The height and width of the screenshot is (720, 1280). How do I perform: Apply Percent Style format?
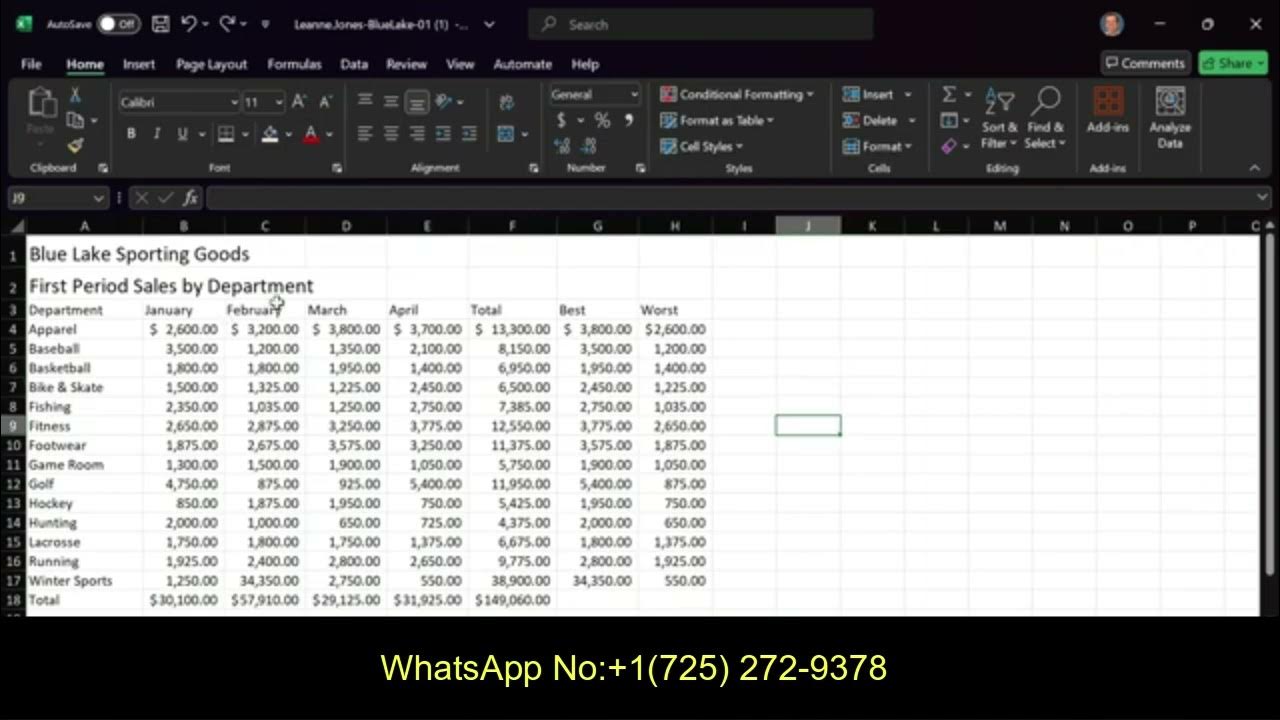pyautogui.click(x=602, y=120)
